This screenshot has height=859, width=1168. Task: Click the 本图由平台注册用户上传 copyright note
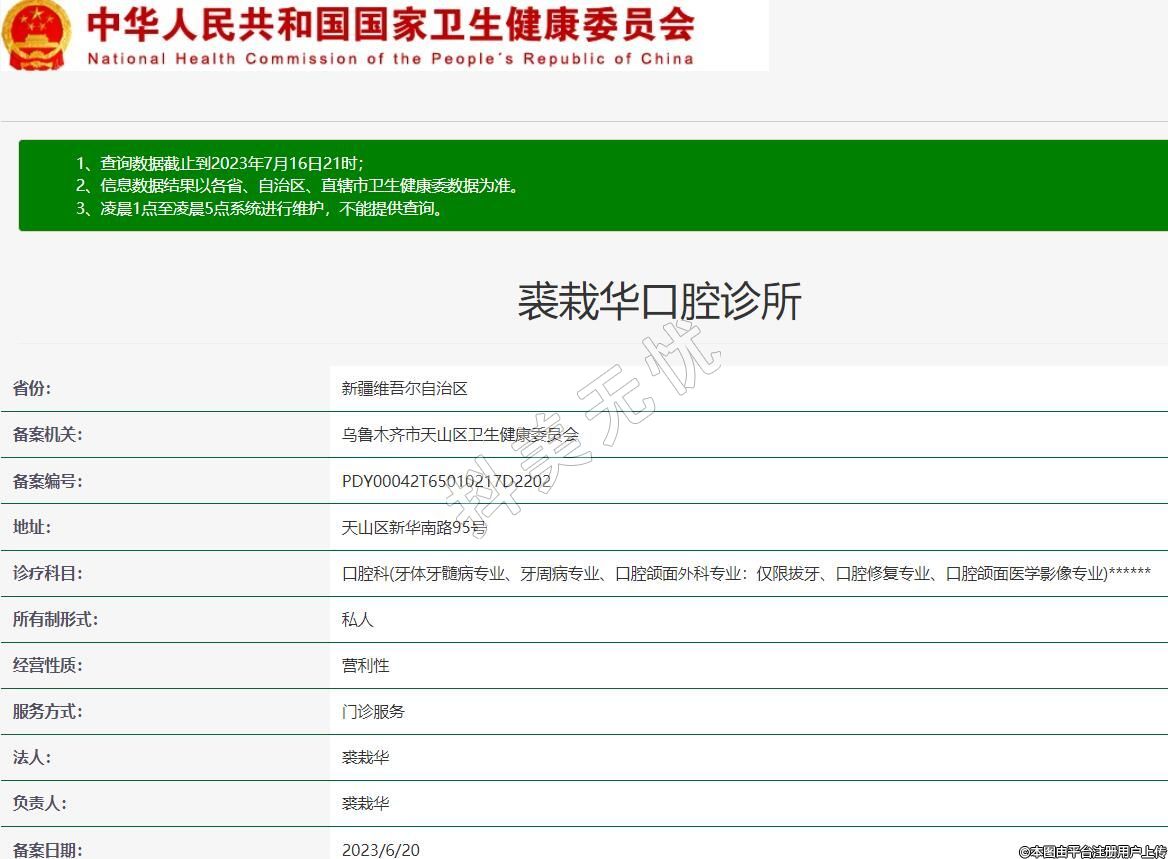coord(1092,851)
